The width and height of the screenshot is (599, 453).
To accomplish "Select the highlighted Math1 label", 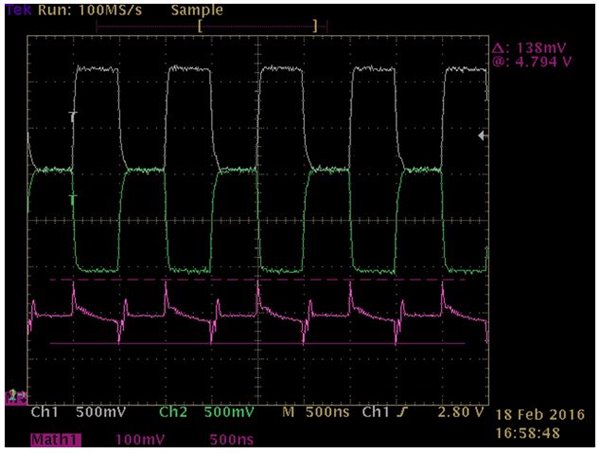I will [56, 440].
